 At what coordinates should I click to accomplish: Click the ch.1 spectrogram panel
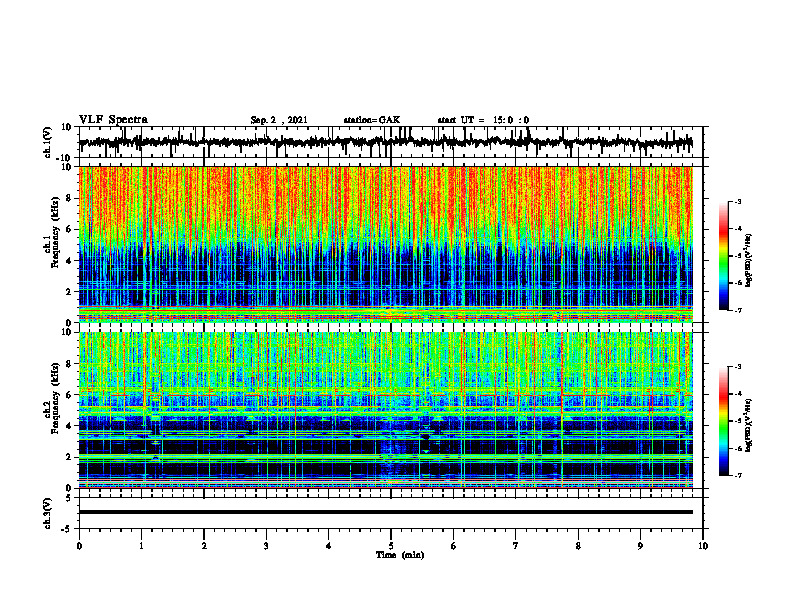click(385, 244)
